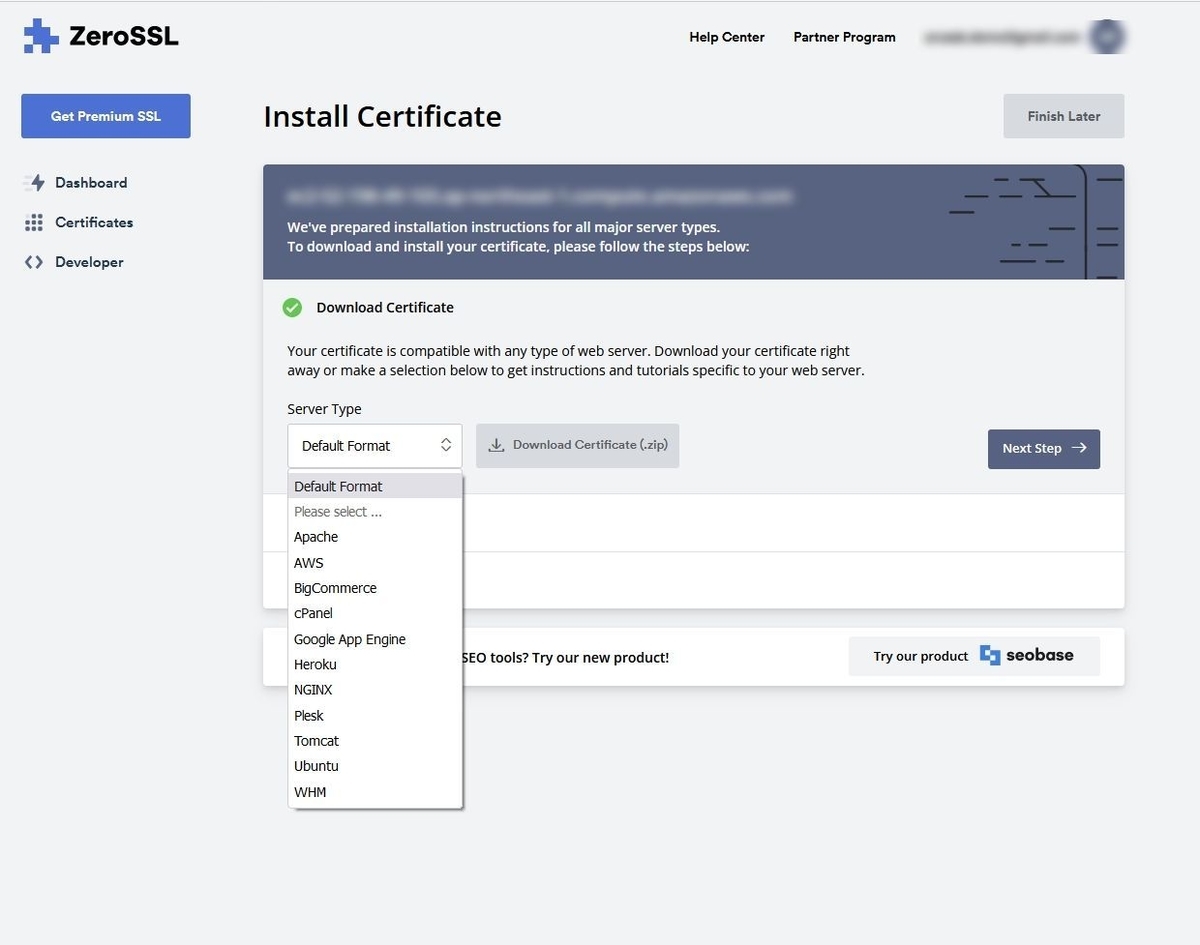Click the user avatar in header
The image size is (1200, 945).
[x=1108, y=37]
